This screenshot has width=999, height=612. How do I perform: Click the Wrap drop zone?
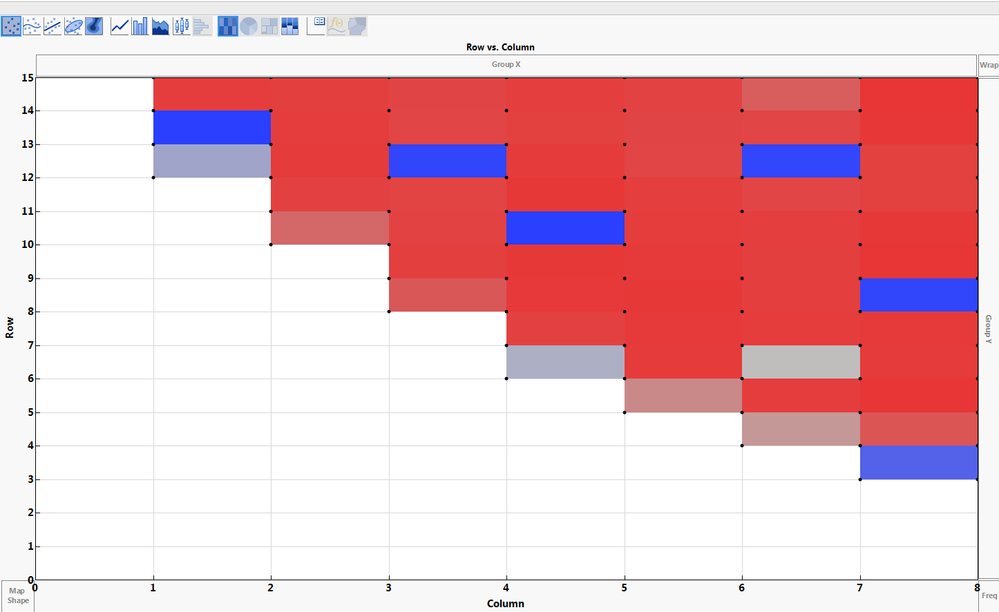click(988, 65)
